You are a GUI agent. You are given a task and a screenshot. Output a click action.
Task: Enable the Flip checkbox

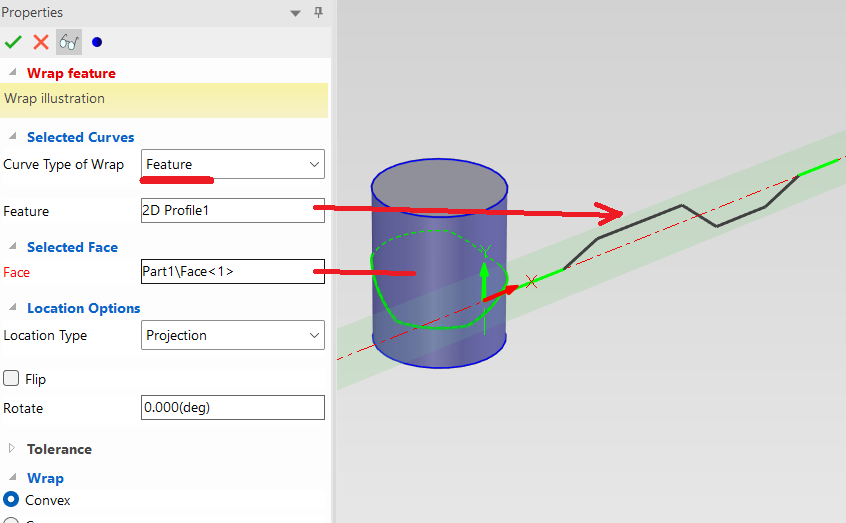click(x=11, y=378)
